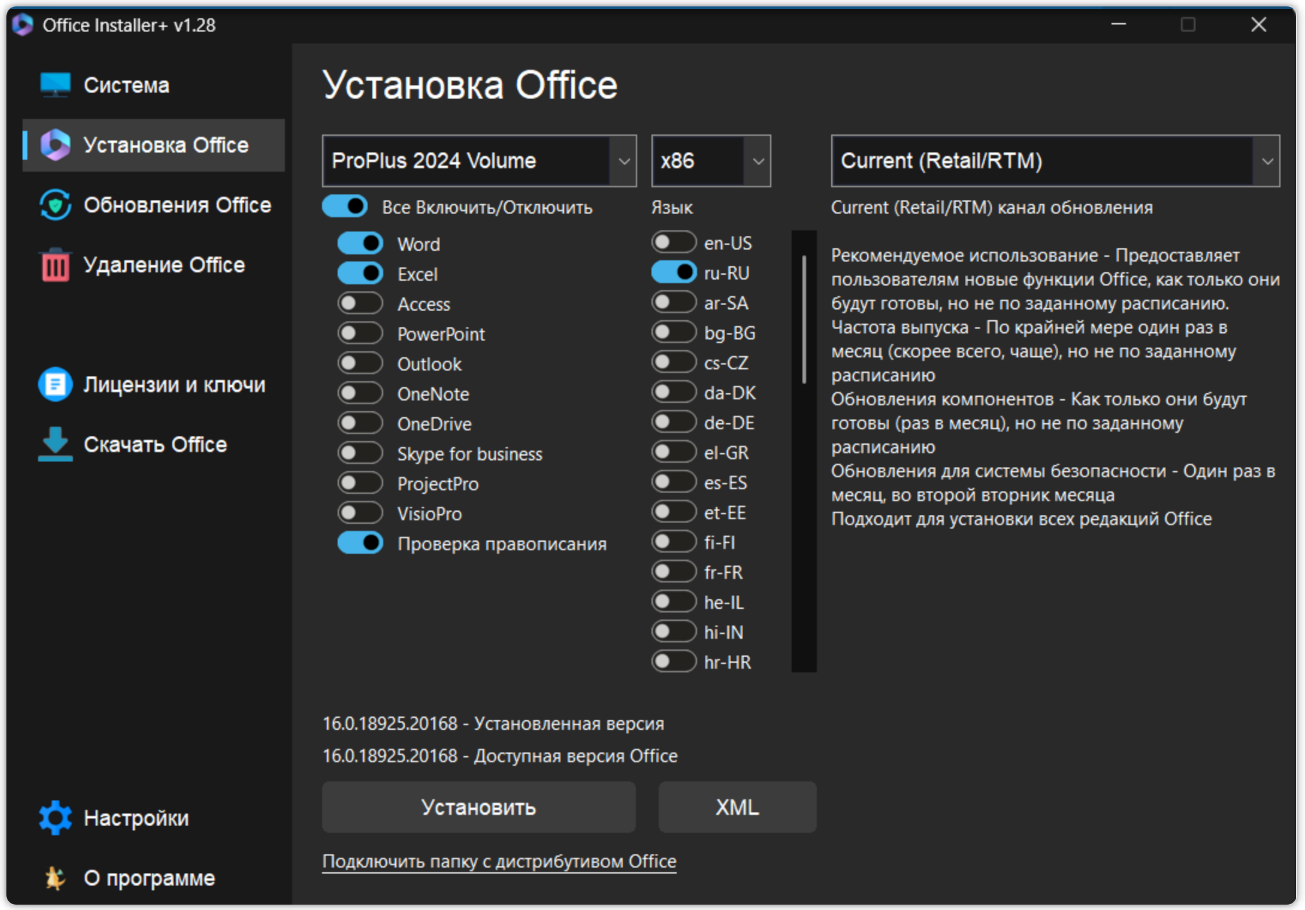Turn off the ru-RU language toggle

(675, 272)
